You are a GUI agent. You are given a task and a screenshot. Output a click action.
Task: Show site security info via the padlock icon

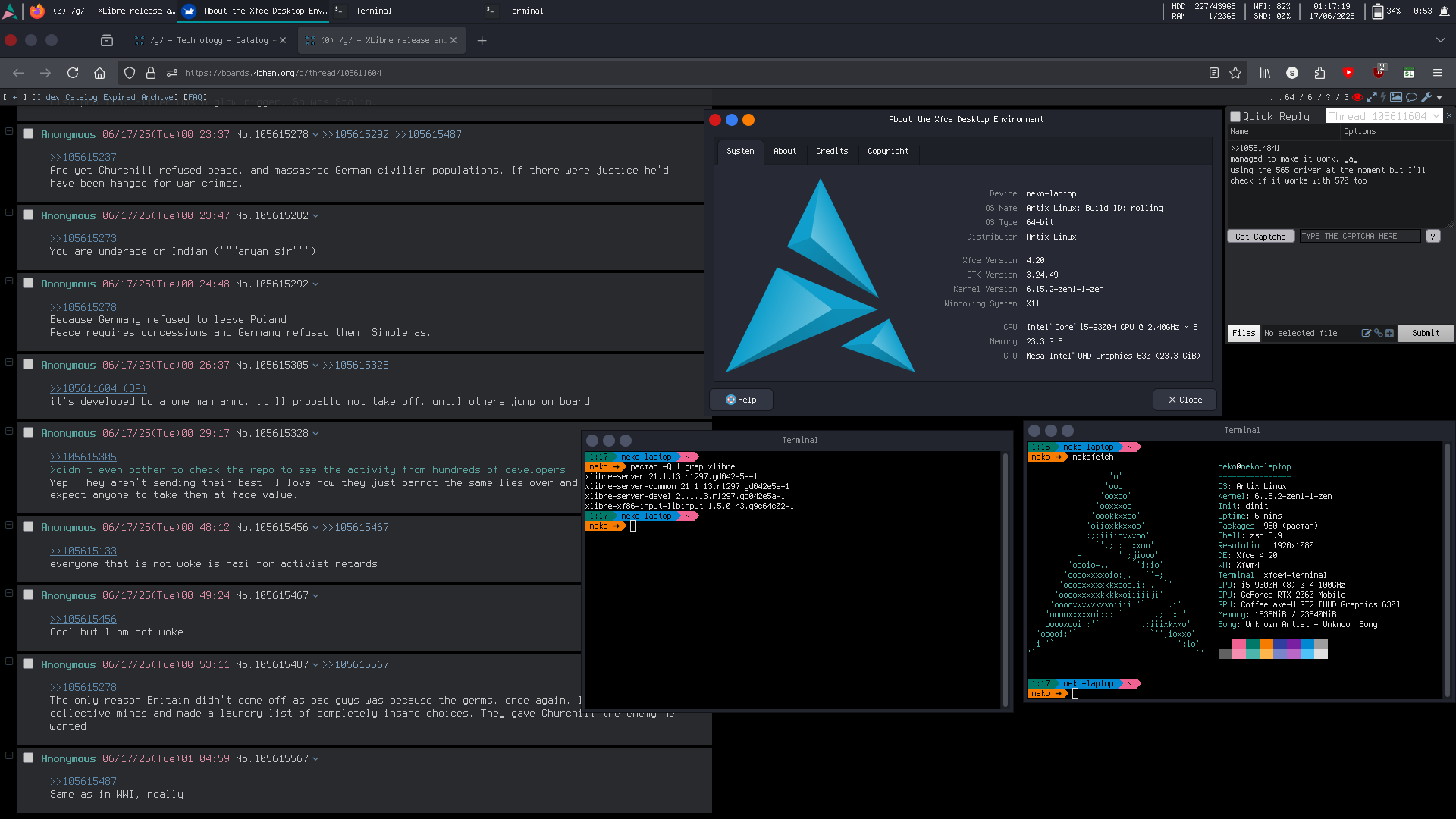click(151, 73)
